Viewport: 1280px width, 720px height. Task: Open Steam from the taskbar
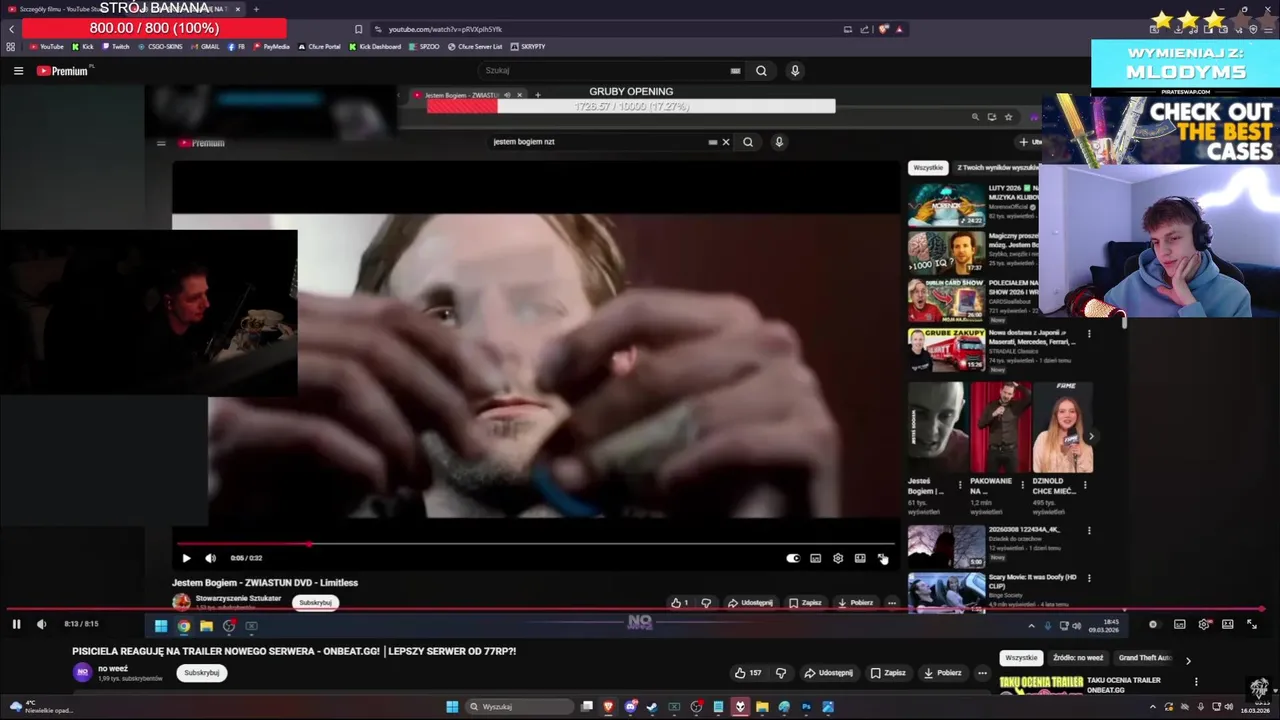(x=652, y=707)
